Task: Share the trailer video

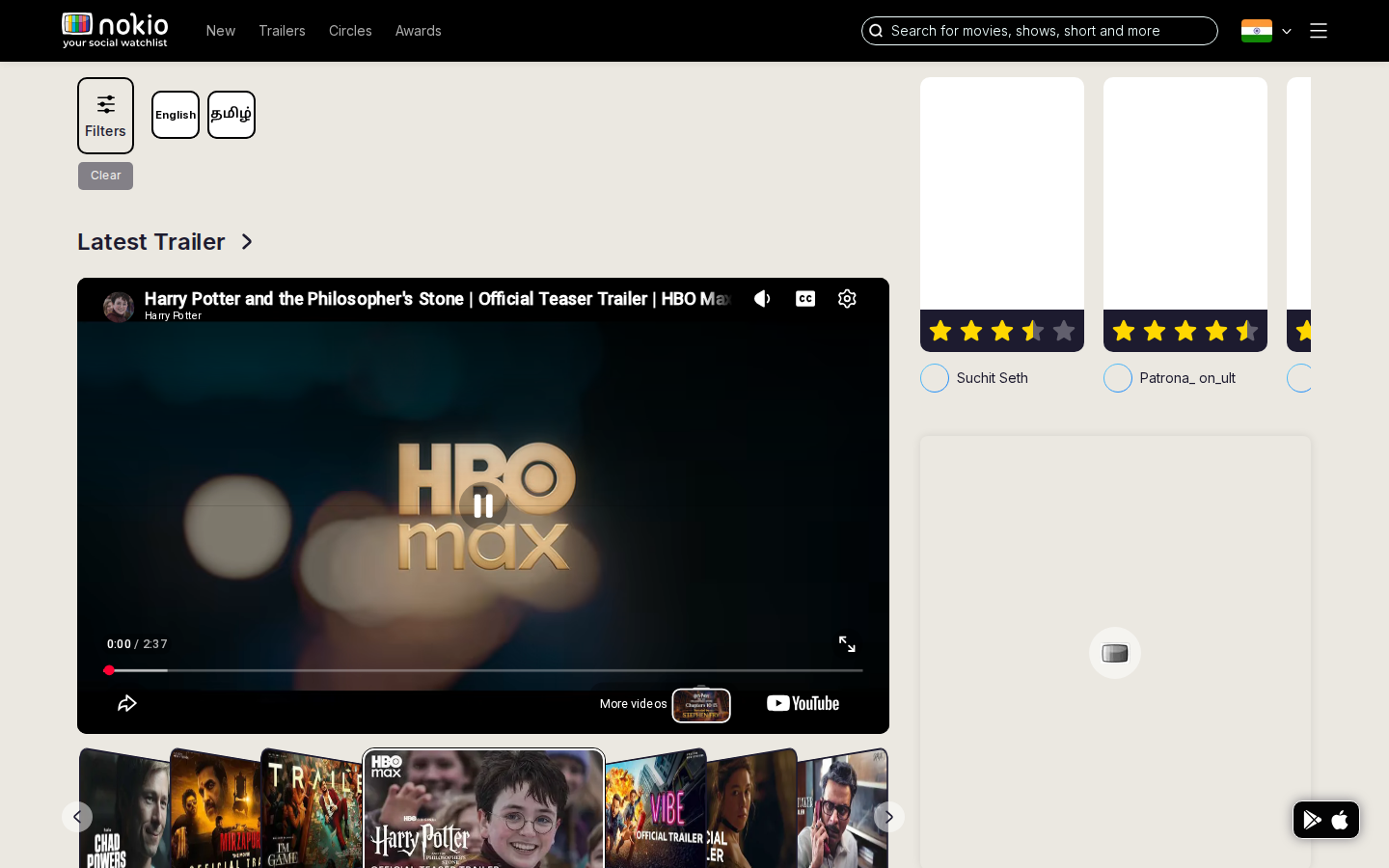Action: tap(126, 703)
